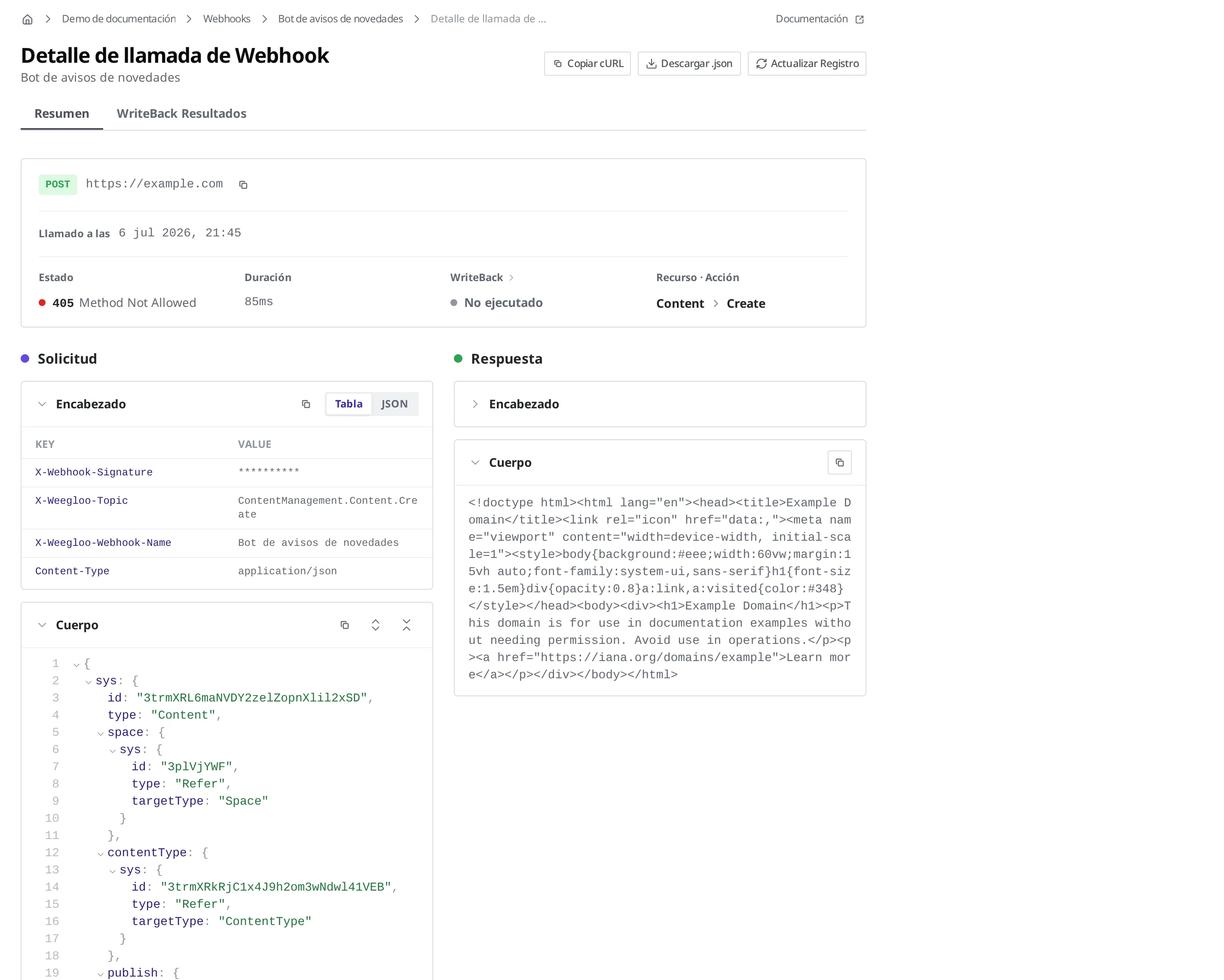Click the targetType "ContentType" value
Image resolution: width=1224 pixels, height=980 pixels.
tap(265, 922)
